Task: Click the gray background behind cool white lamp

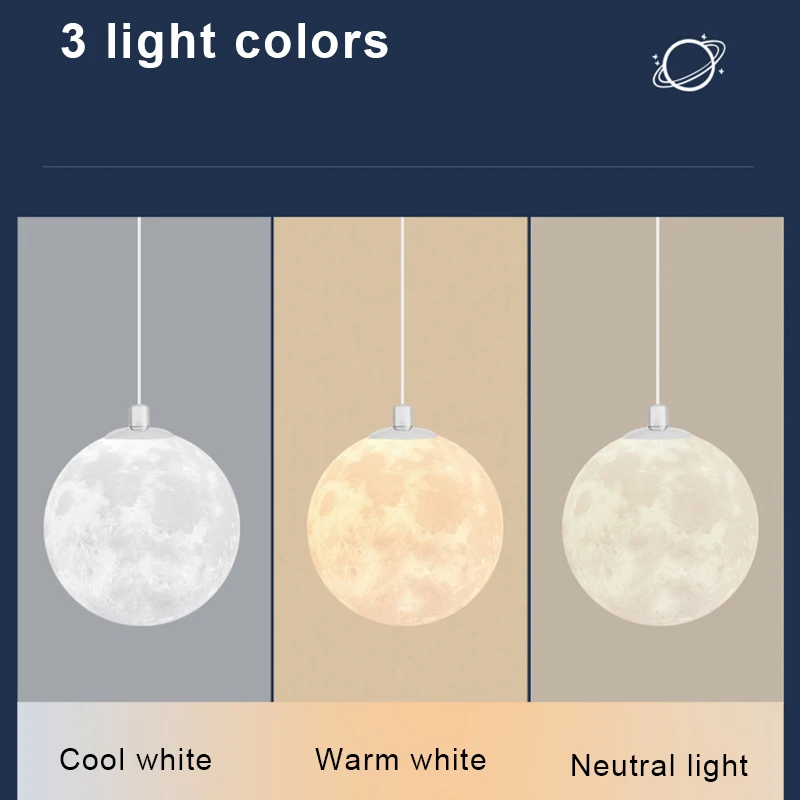Action: 60,300
